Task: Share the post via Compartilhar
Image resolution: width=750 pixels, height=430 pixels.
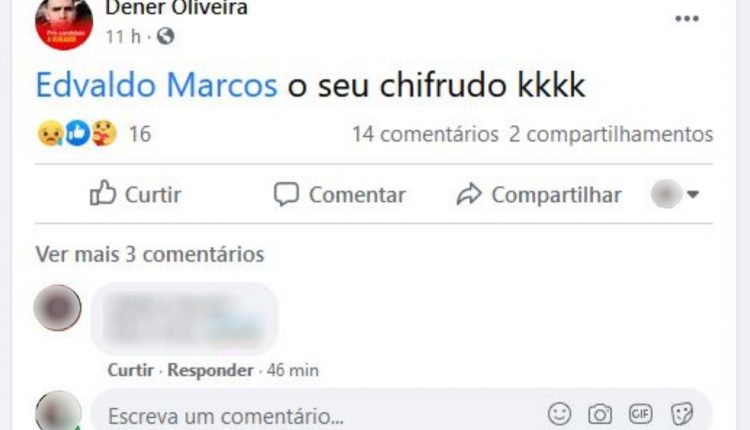Action: [539, 194]
